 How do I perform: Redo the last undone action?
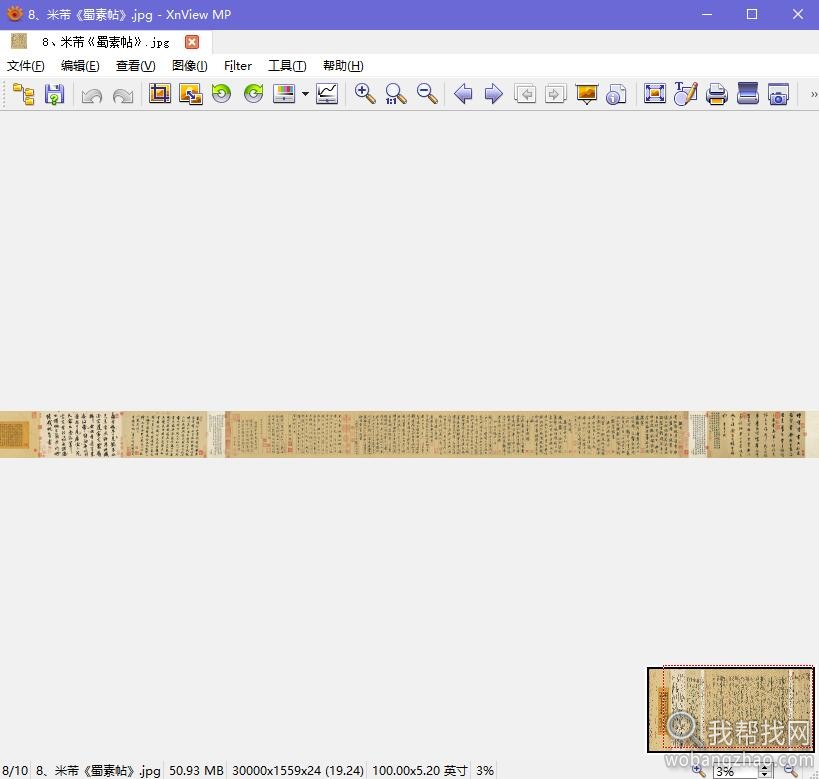[x=123, y=96]
